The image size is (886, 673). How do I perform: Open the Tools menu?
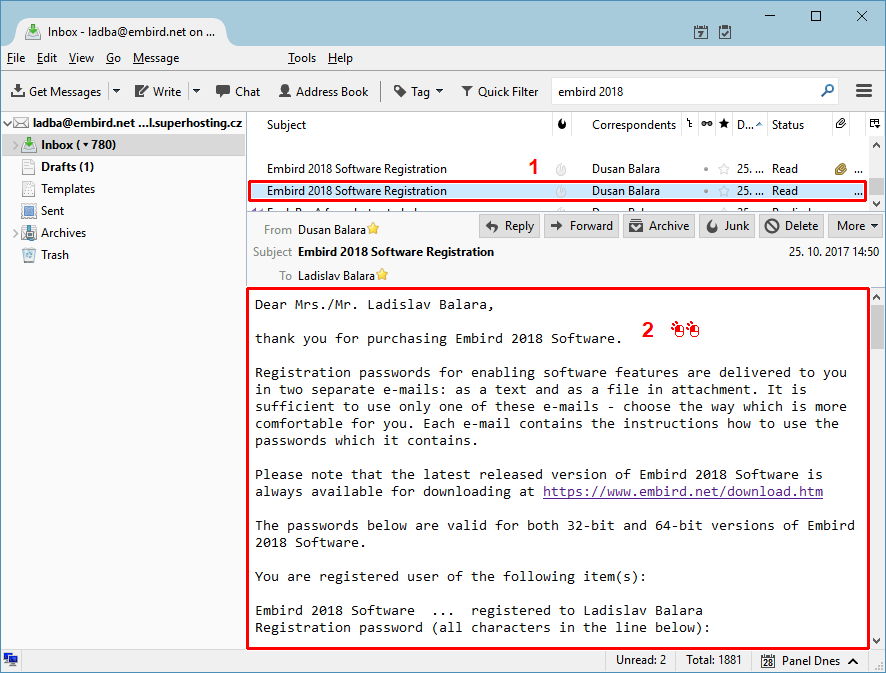302,58
